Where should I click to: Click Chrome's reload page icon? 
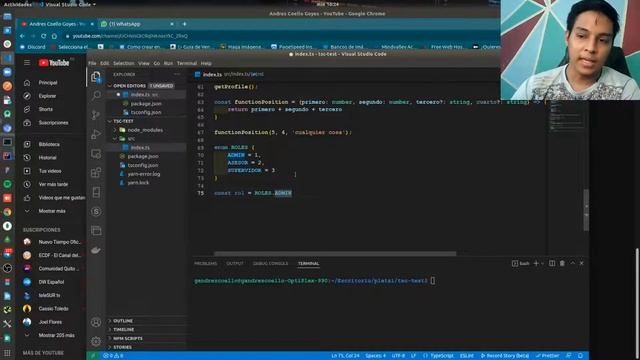(43, 36)
